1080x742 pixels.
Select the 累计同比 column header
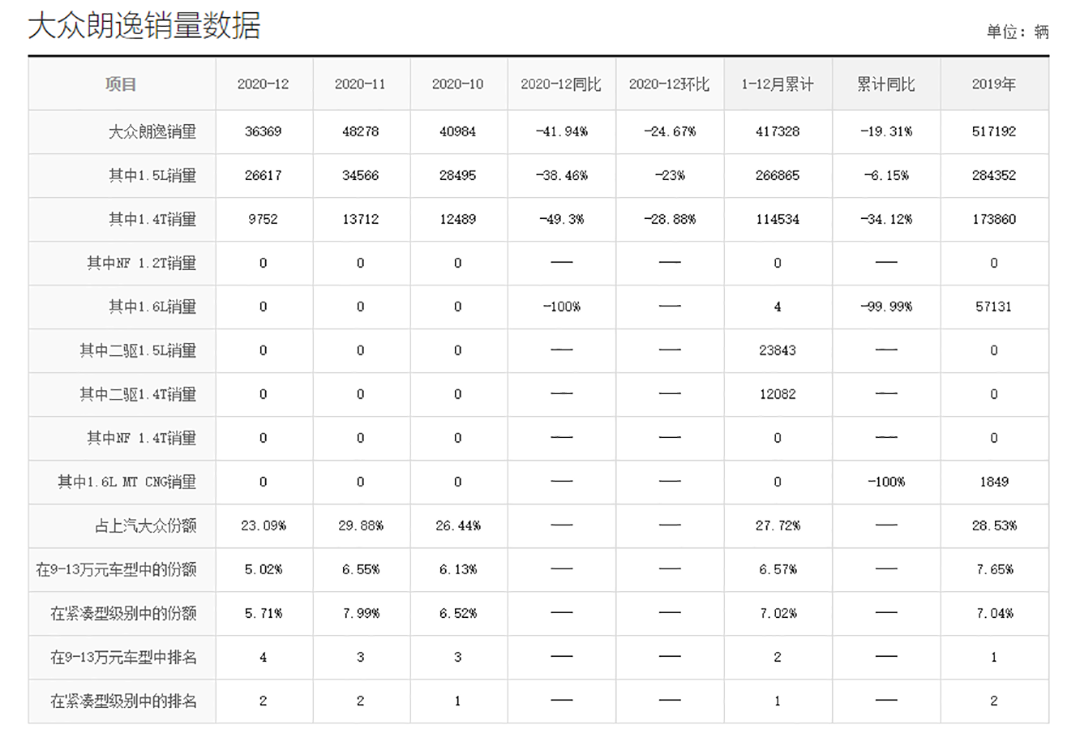[885, 84]
